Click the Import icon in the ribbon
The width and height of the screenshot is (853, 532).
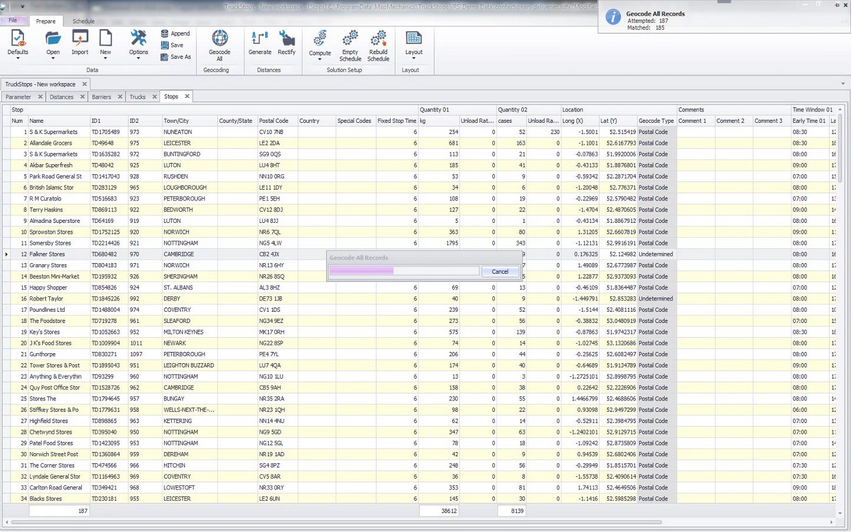tap(79, 39)
